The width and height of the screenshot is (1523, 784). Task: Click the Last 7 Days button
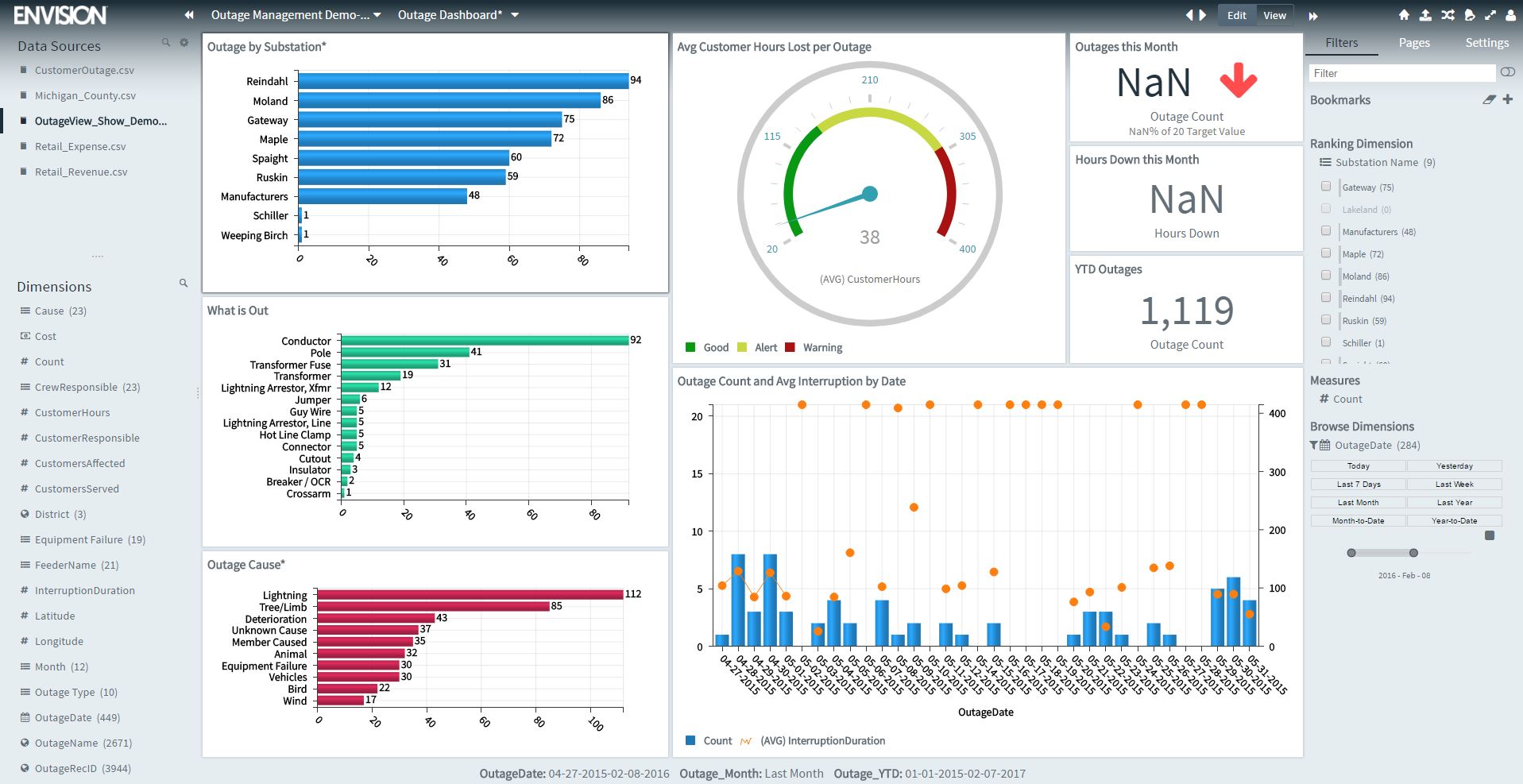coord(1358,485)
